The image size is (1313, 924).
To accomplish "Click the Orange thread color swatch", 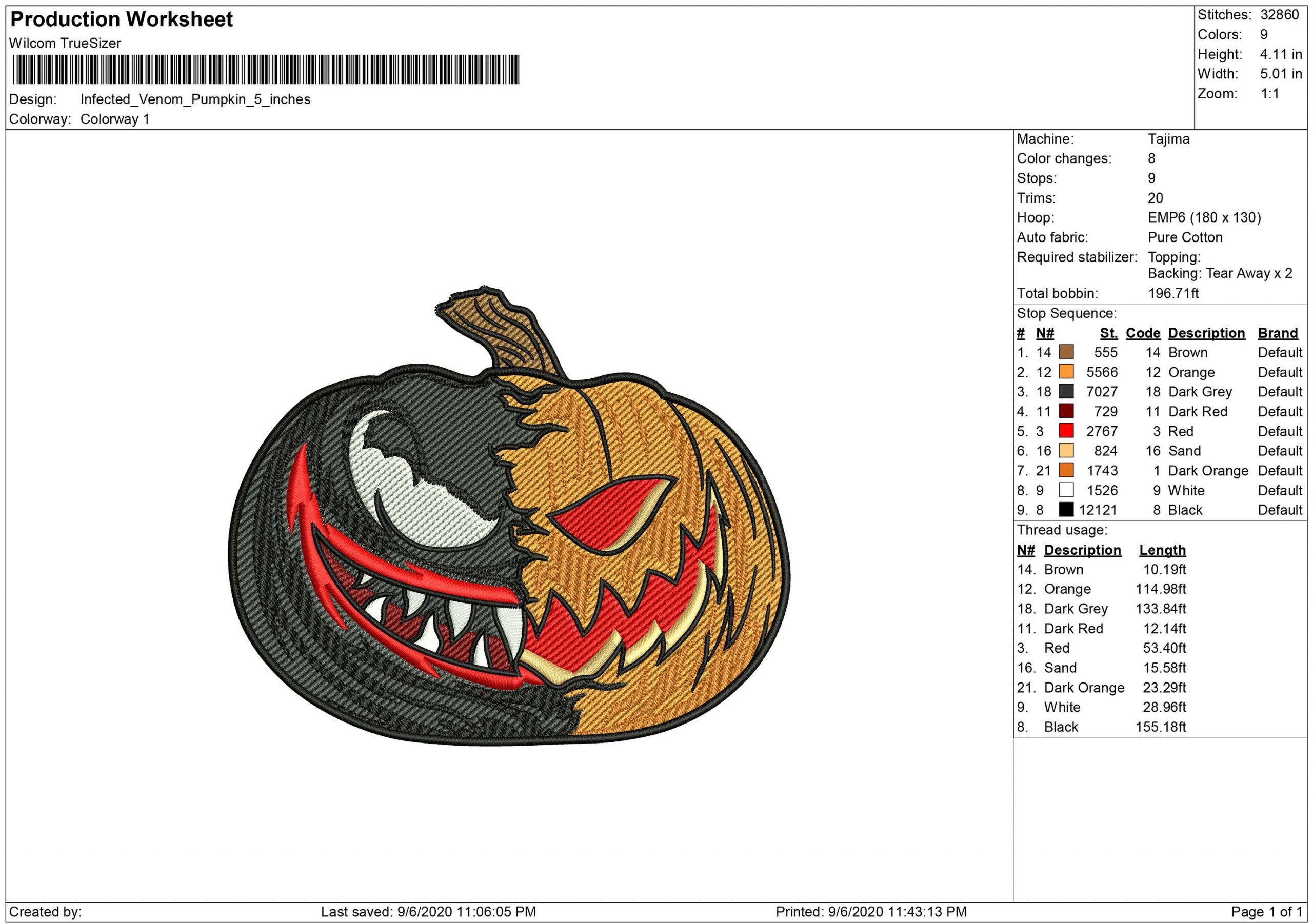I will tap(1066, 372).
